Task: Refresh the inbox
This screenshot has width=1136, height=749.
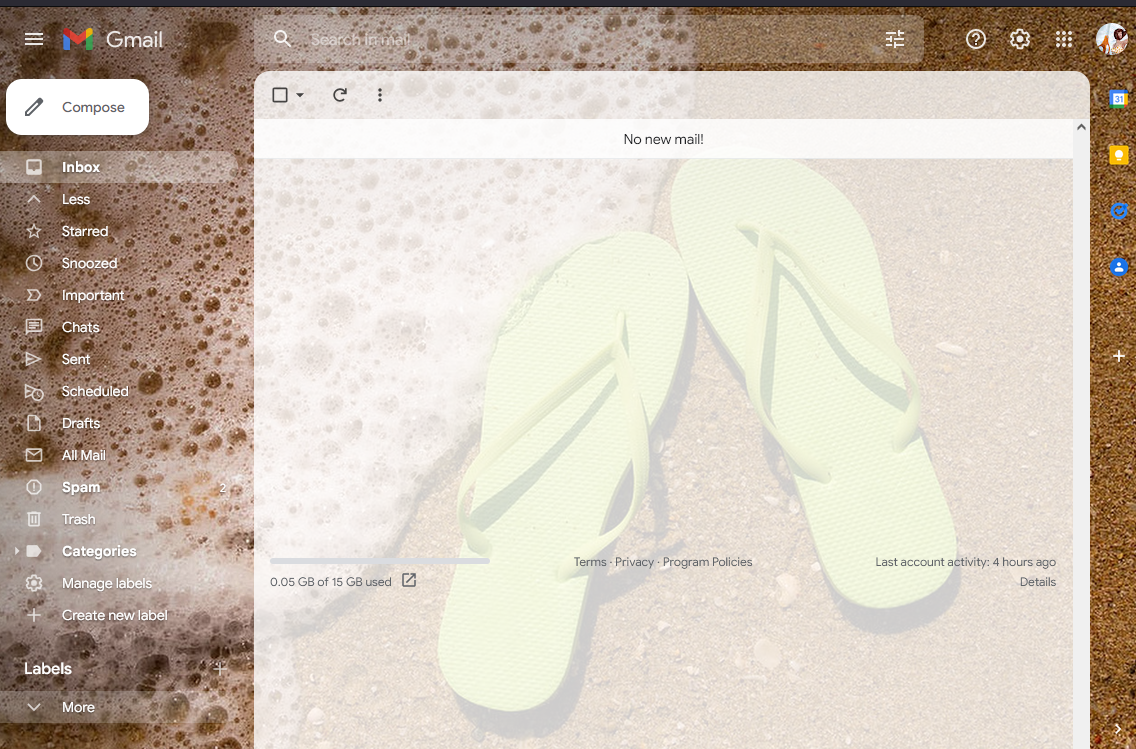Action: (x=340, y=95)
